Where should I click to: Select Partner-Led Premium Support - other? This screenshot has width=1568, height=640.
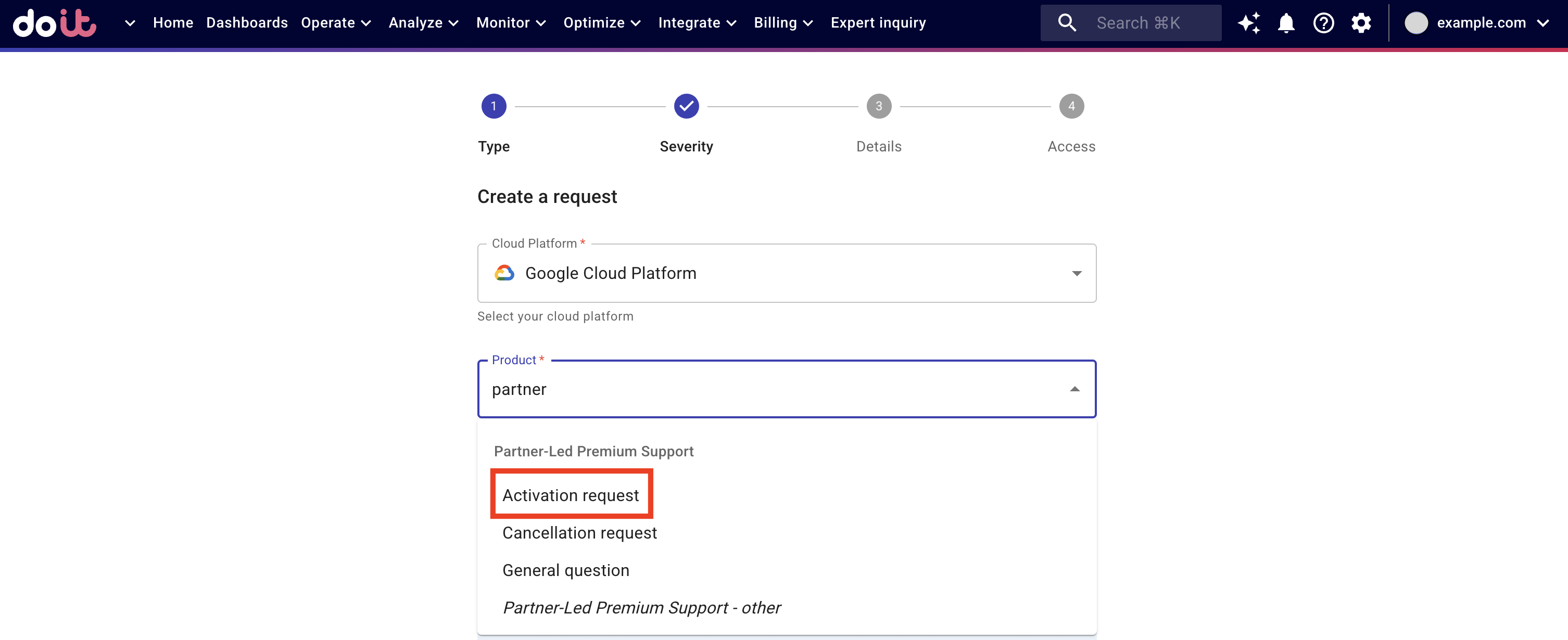pos(787,608)
